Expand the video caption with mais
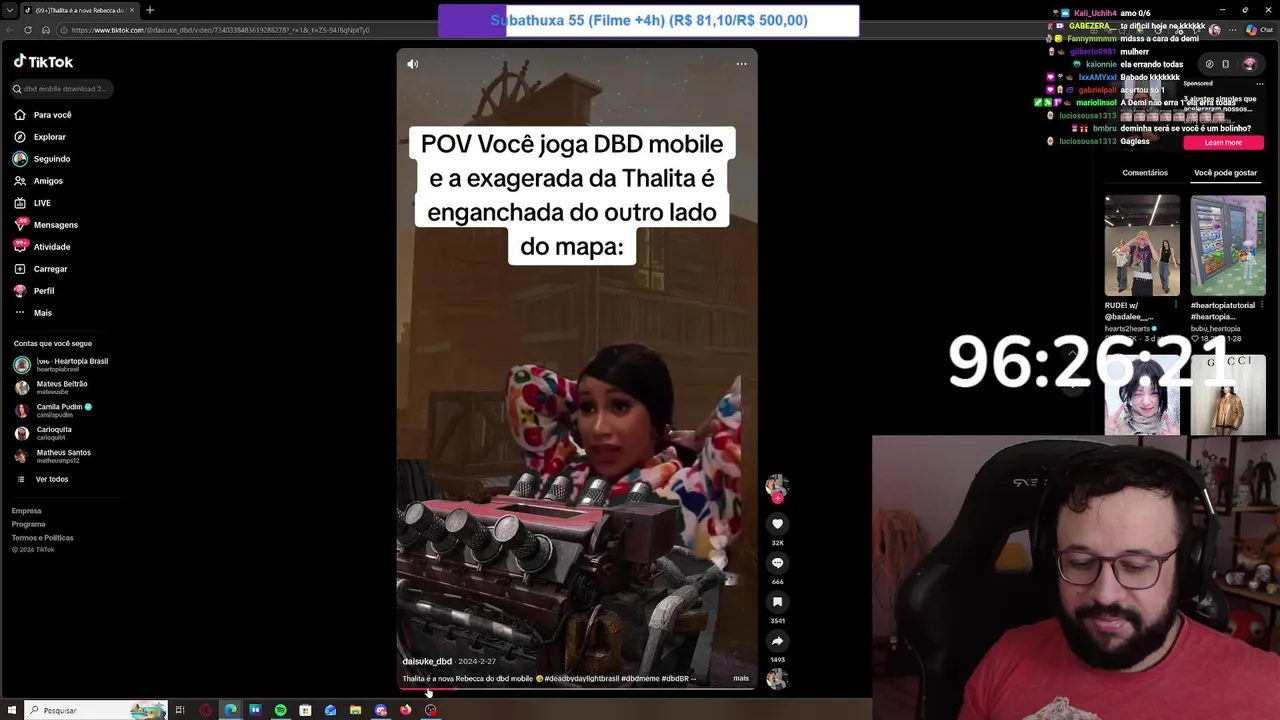This screenshot has height=720, width=1280. tap(741, 678)
